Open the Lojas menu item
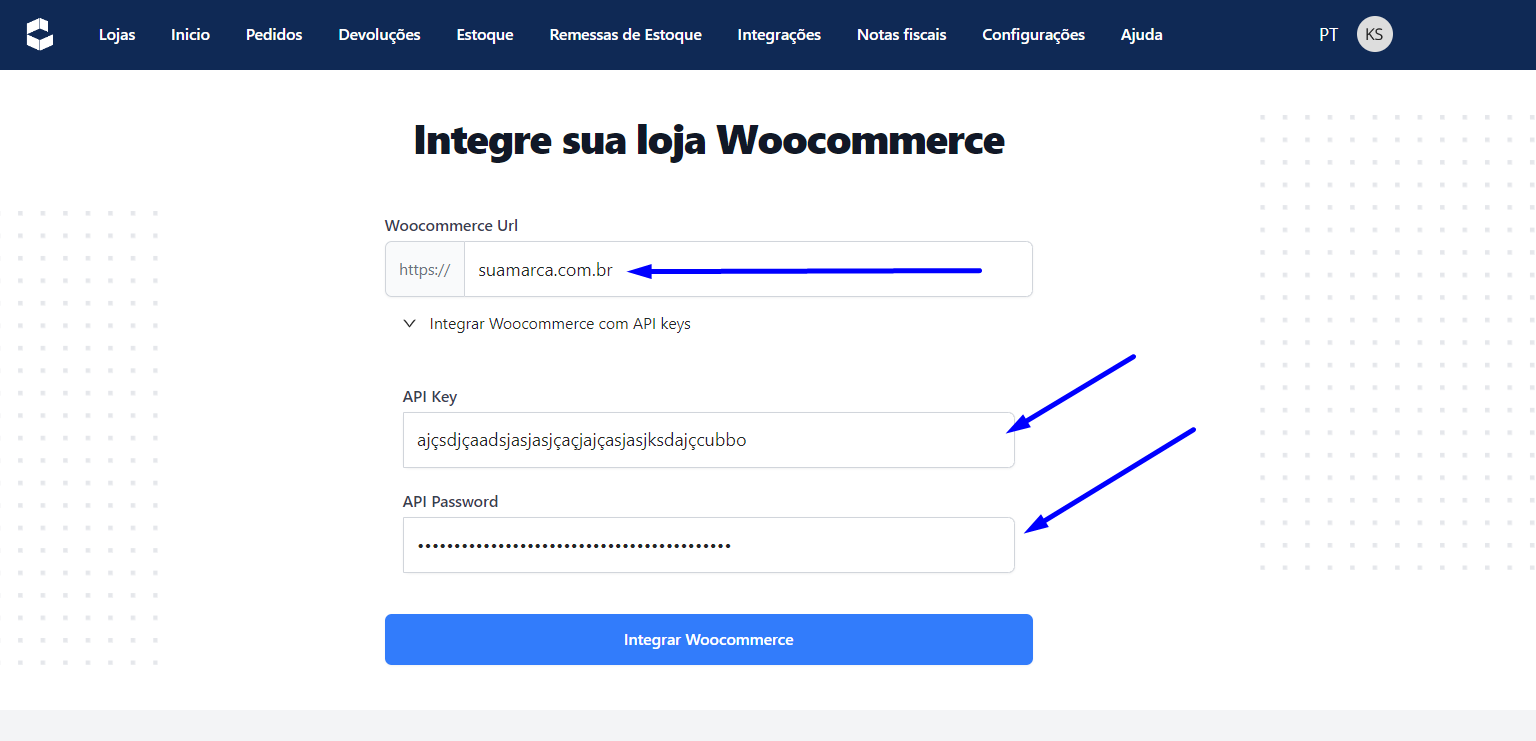The height and width of the screenshot is (741, 1536). (117, 34)
